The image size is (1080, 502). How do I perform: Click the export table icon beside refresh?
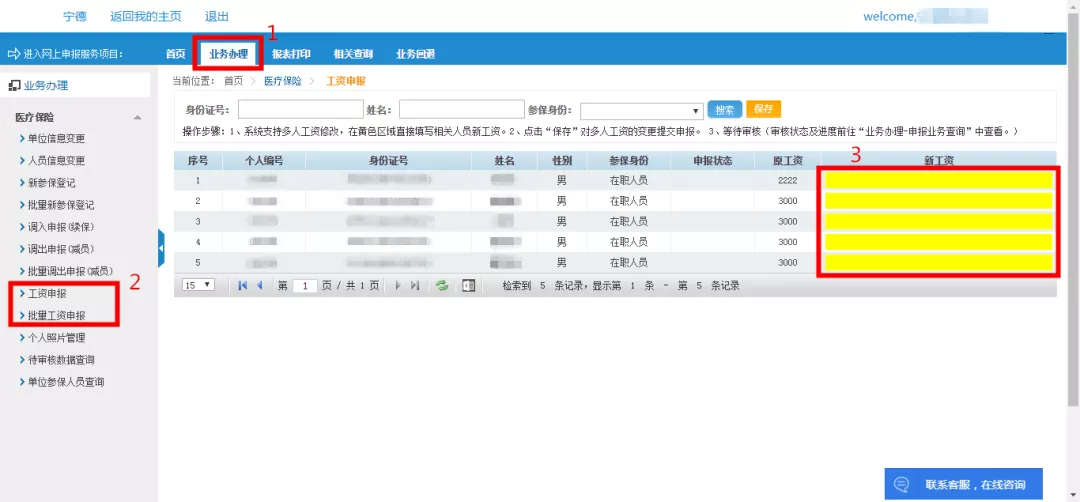tap(468, 285)
